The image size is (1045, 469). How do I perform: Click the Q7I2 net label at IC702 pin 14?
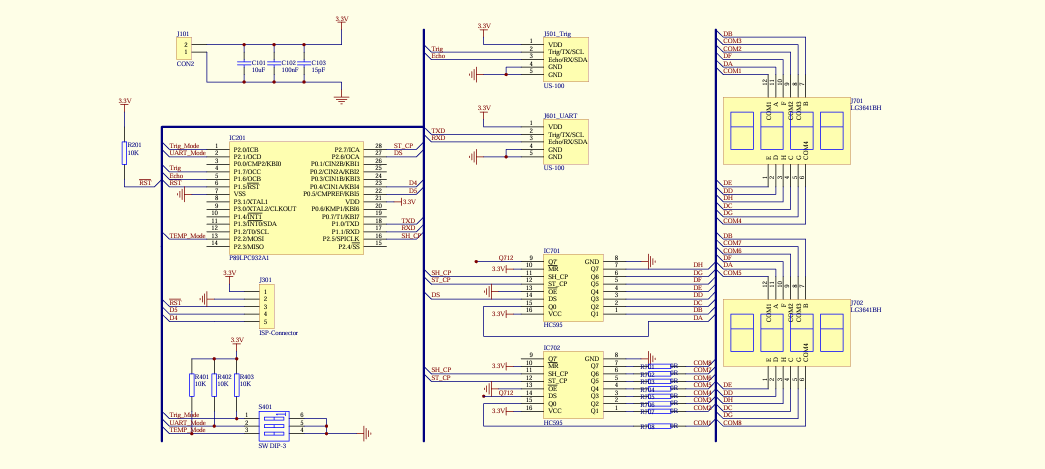[506, 392]
